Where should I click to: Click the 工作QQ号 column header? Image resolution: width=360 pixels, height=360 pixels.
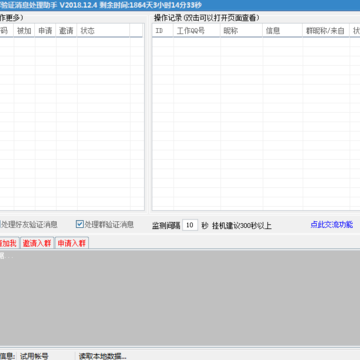pos(197,31)
